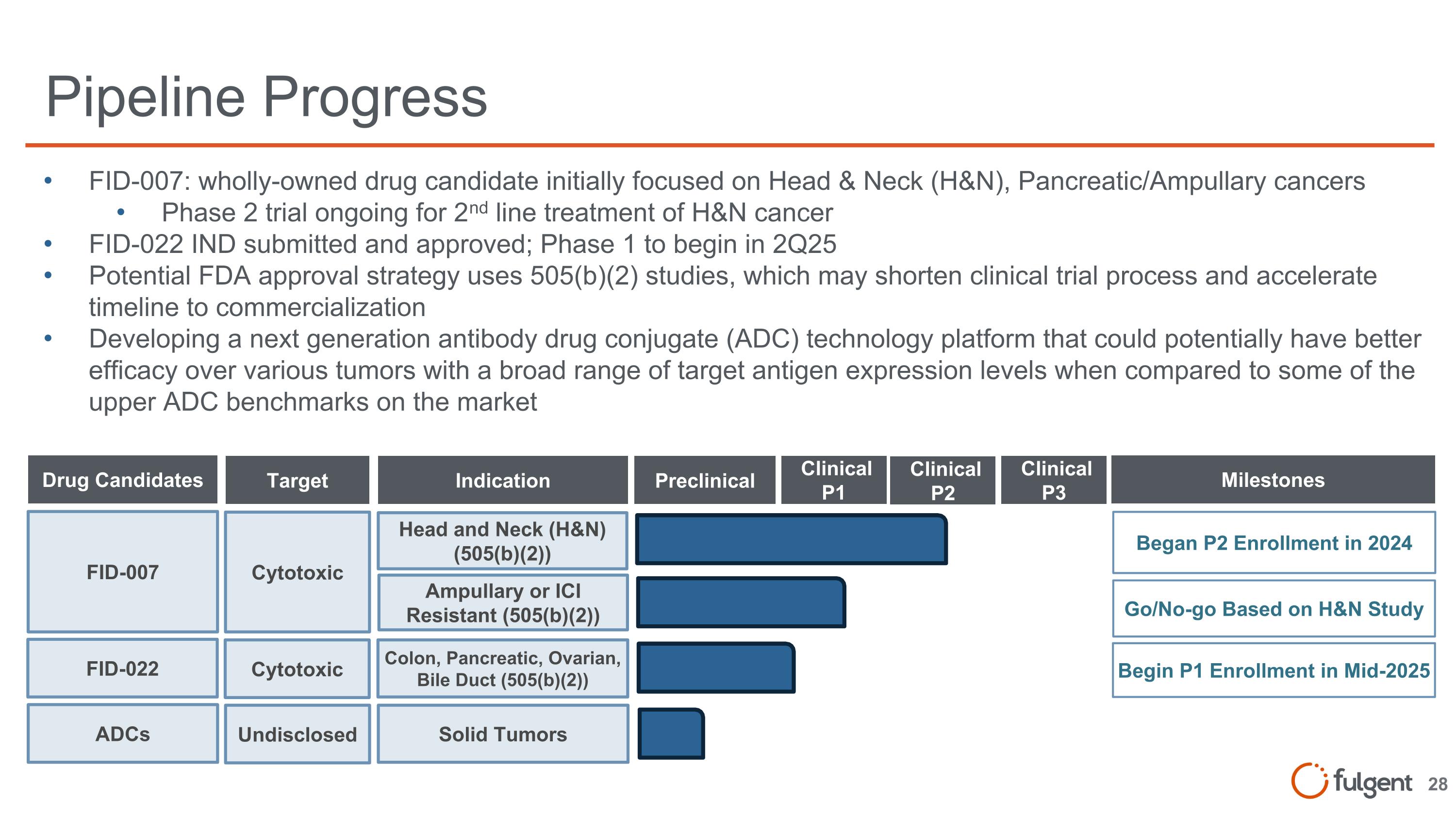Click the Indication column header

pos(502,481)
